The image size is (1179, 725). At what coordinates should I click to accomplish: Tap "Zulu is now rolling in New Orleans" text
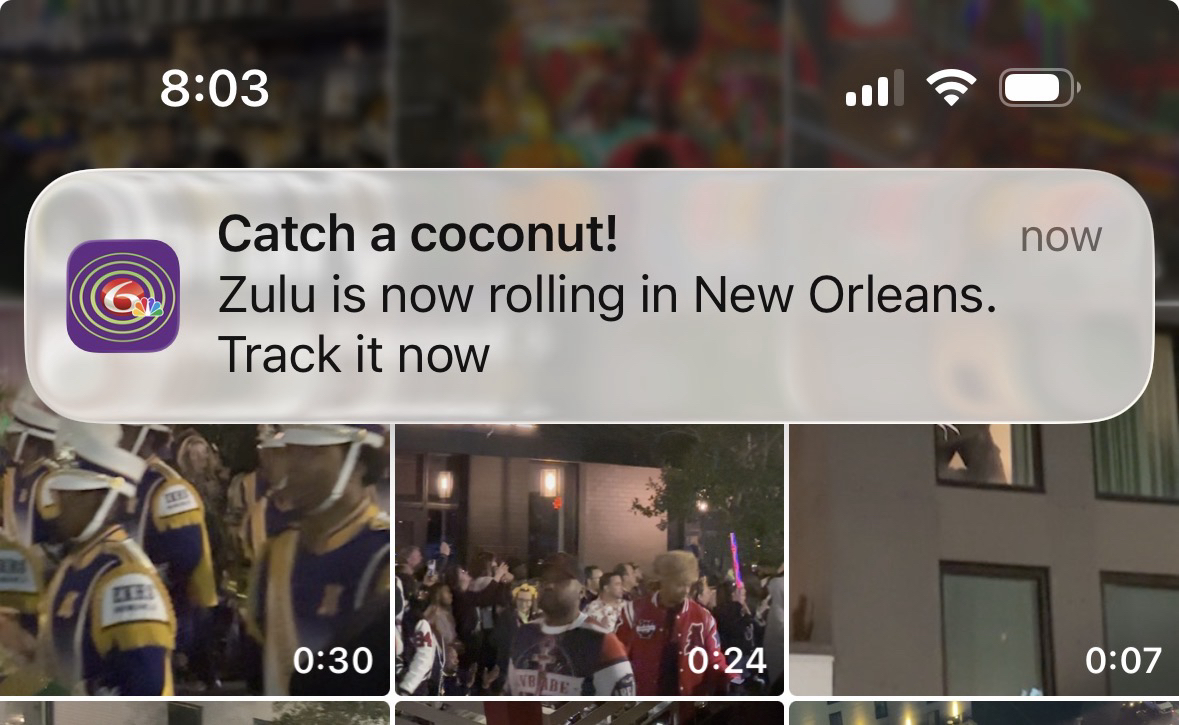(607, 295)
